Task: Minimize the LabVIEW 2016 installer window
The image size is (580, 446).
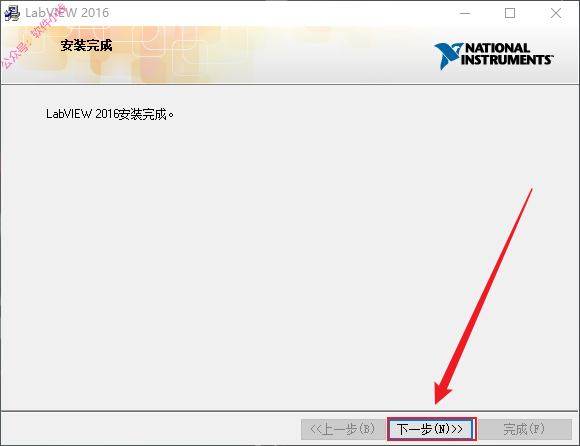Action: (465, 13)
